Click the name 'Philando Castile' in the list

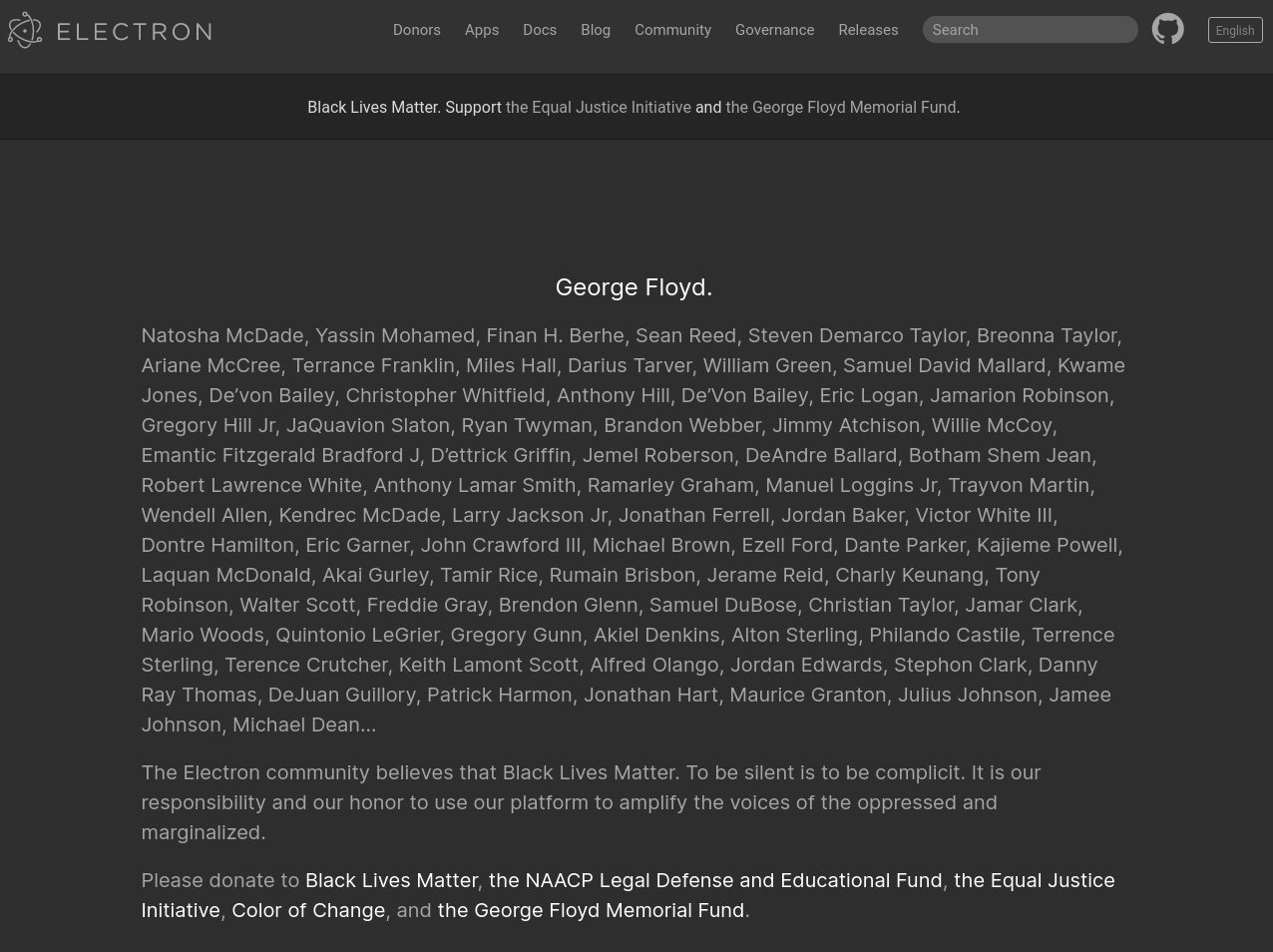point(944,635)
